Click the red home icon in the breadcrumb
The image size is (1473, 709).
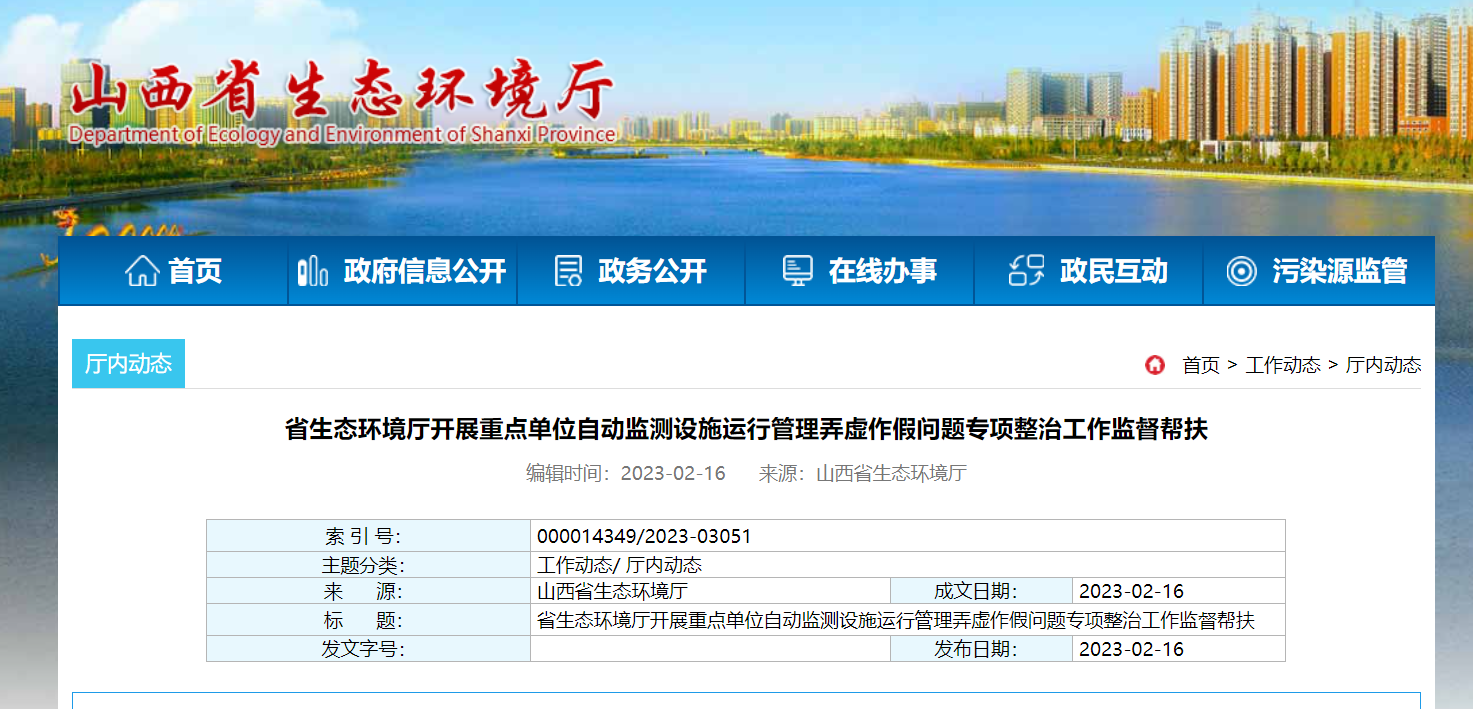[x=1155, y=365]
